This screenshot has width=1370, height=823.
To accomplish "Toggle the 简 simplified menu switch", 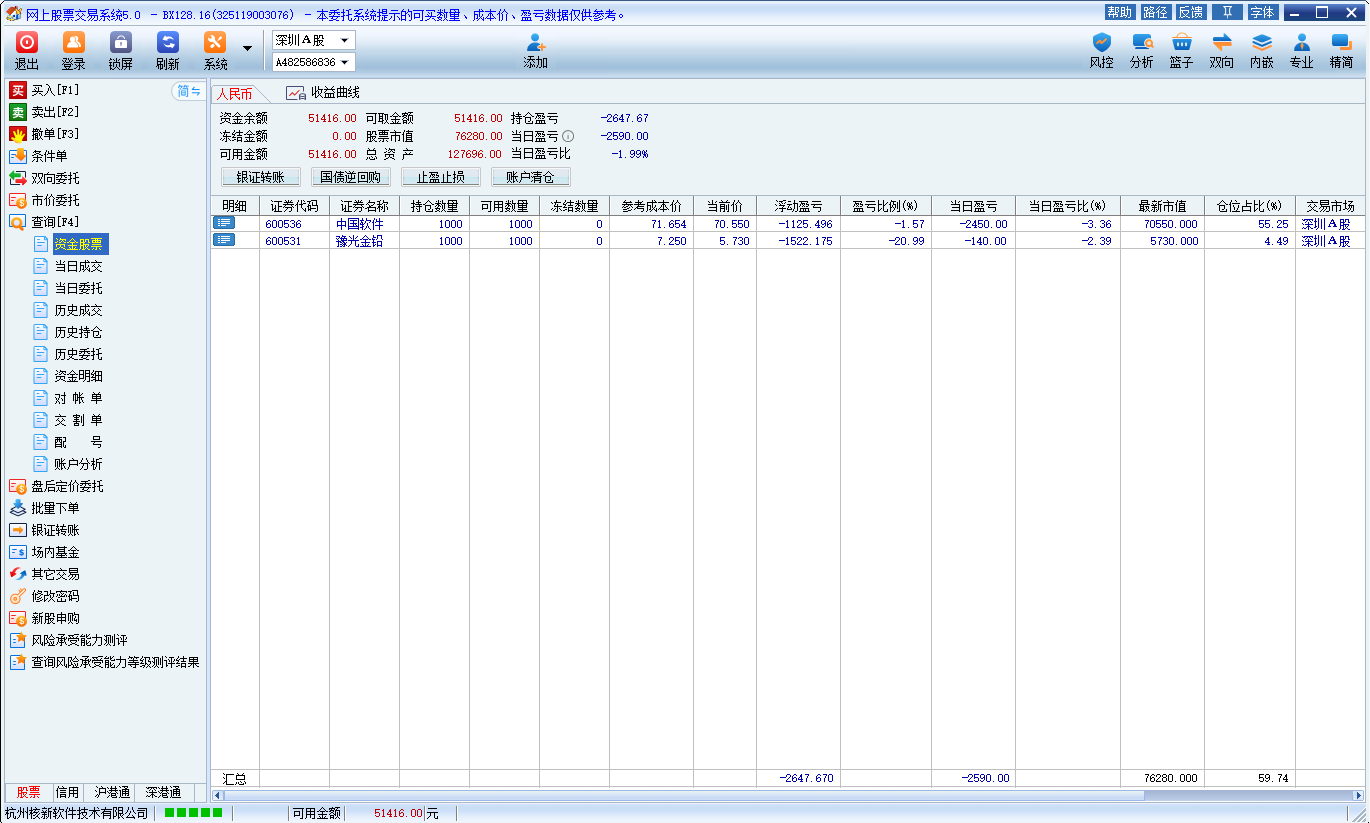I will 188,91.
